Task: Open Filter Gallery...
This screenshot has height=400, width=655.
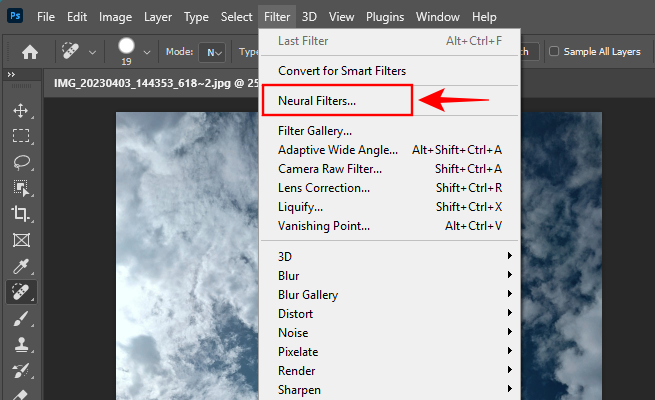Action: click(x=389, y=131)
